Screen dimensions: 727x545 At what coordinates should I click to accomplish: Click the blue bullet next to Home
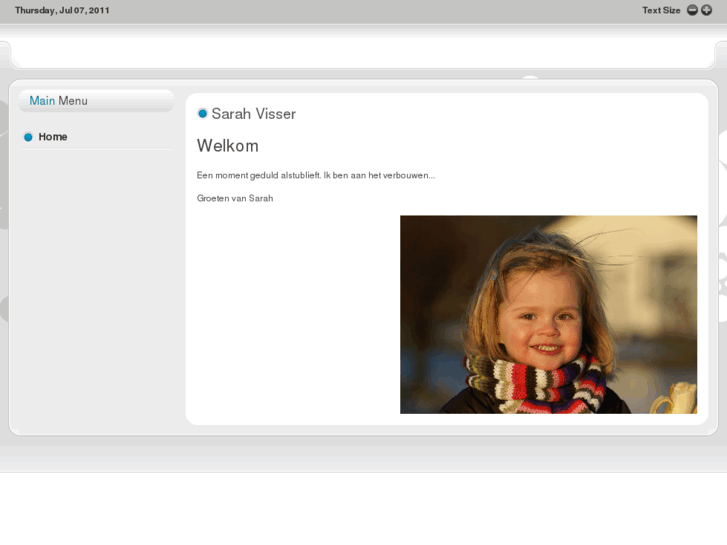(x=28, y=137)
